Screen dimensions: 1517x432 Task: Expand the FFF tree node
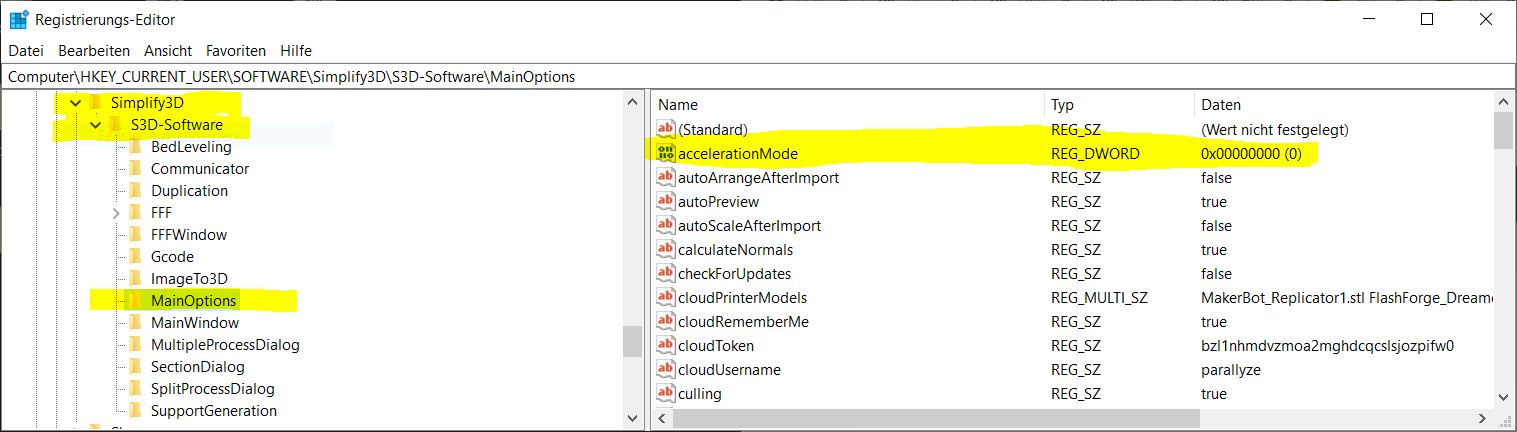(x=115, y=213)
